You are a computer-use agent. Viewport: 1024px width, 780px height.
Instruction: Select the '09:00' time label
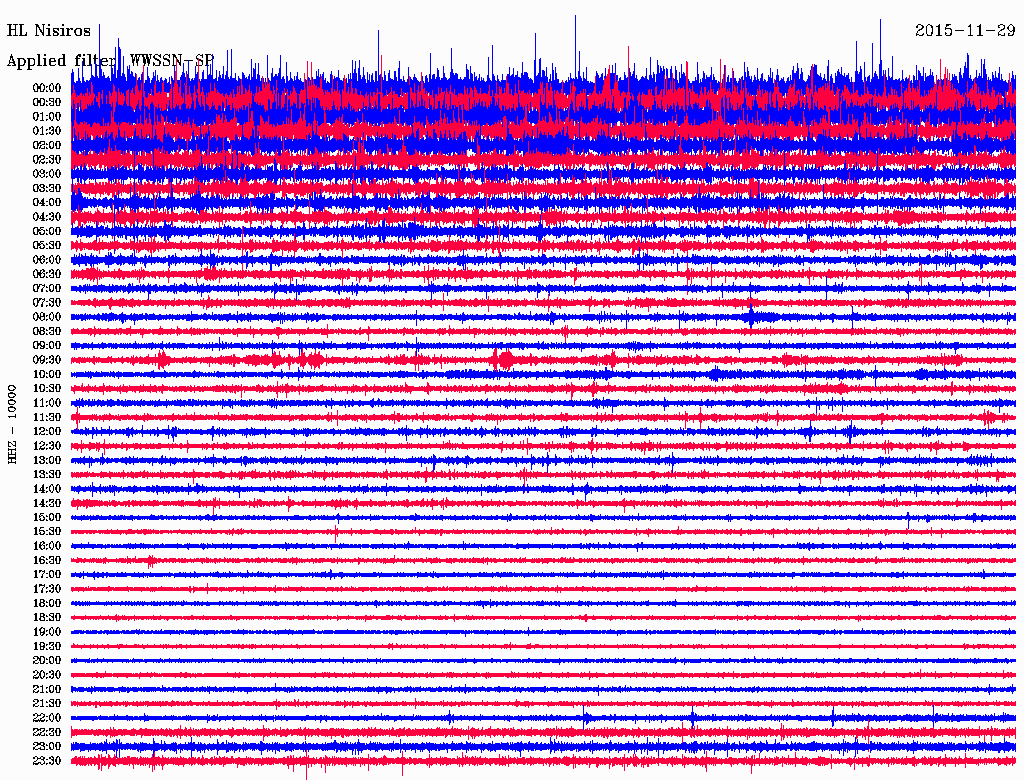(47, 346)
